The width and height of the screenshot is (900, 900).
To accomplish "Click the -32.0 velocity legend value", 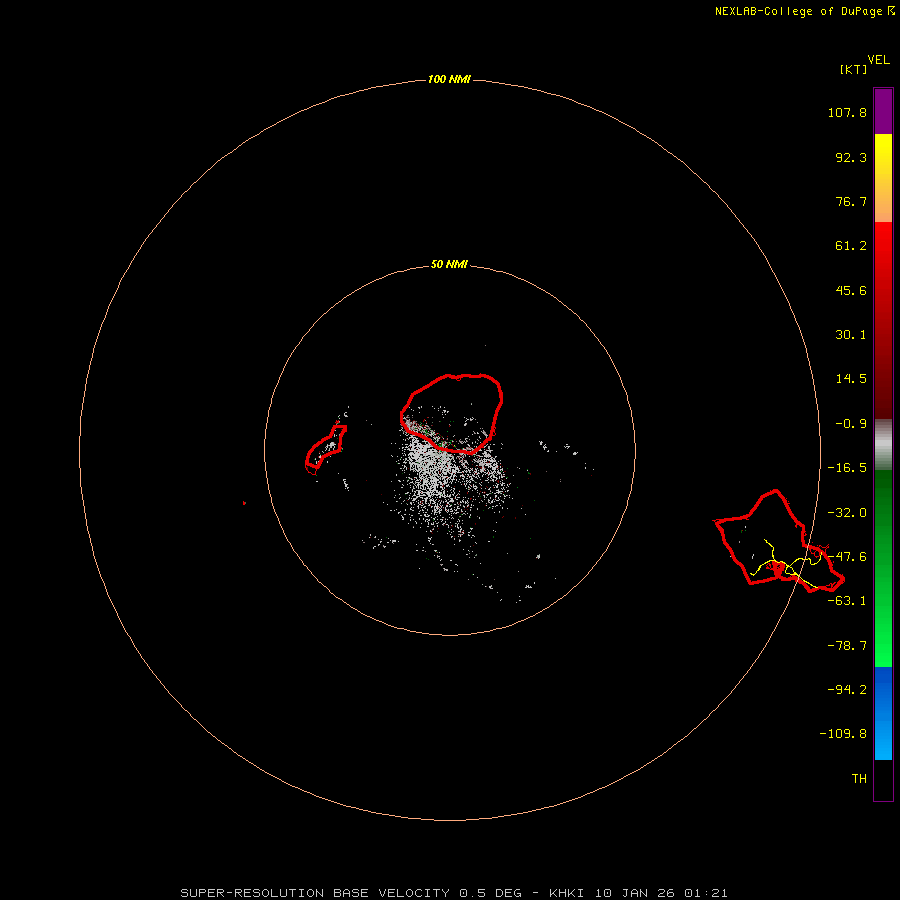I will tap(847, 513).
